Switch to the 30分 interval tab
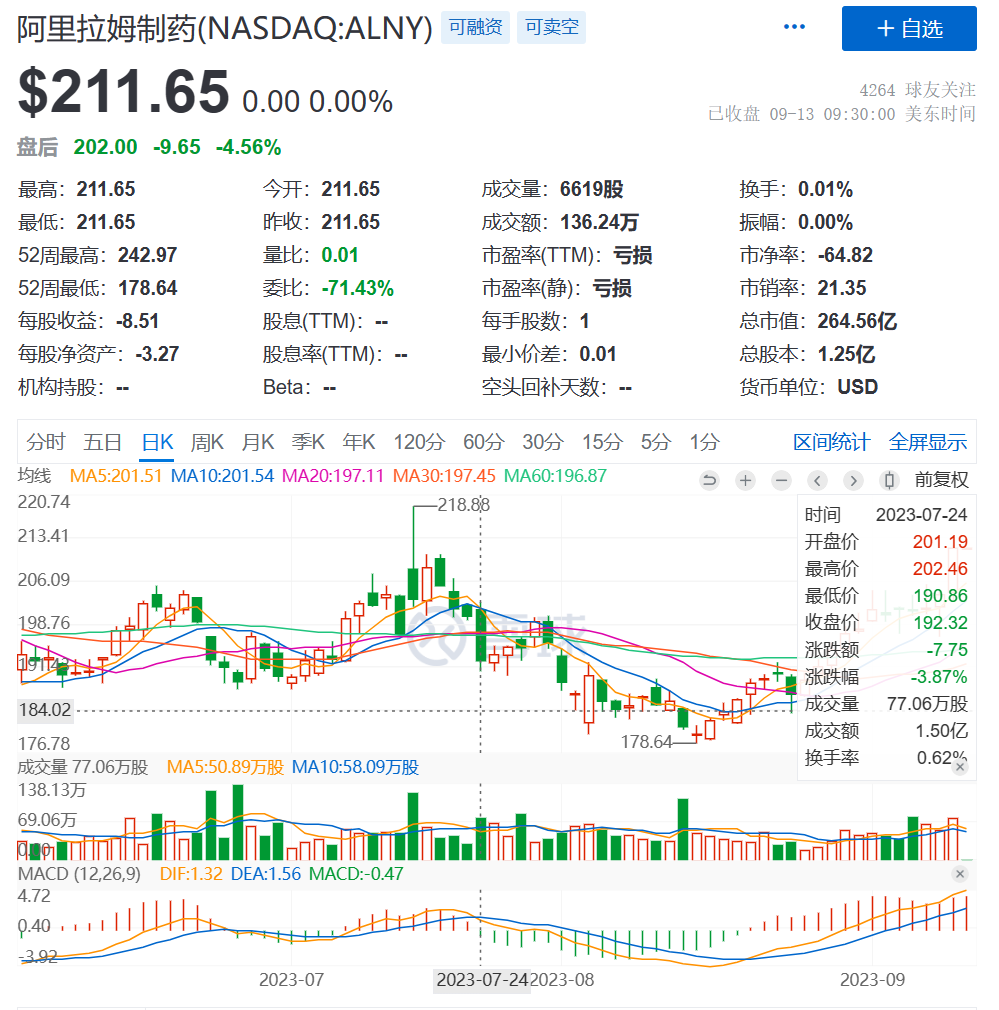The width and height of the screenshot is (999, 1010). (x=543, y=442)
